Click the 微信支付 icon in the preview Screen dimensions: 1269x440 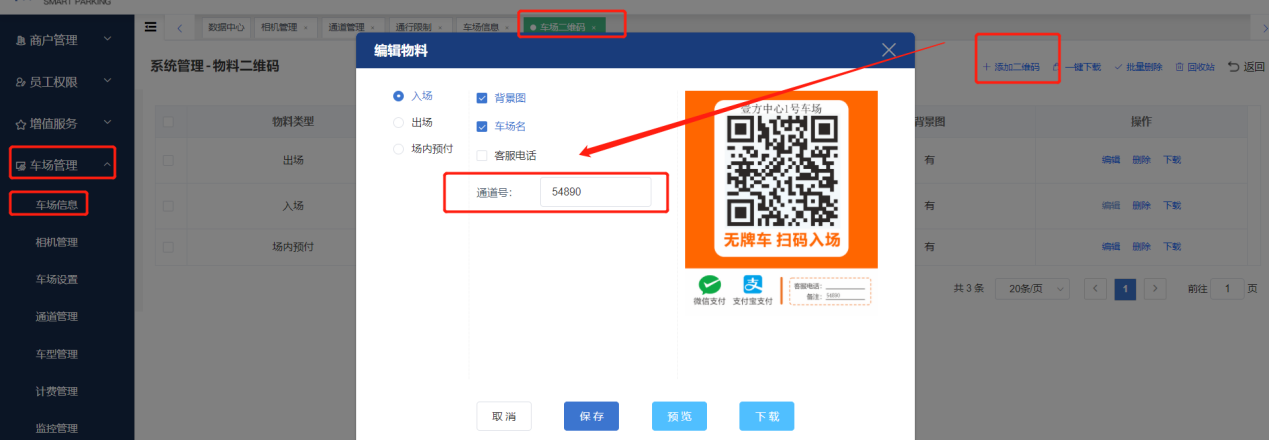(x=709, y=285)
